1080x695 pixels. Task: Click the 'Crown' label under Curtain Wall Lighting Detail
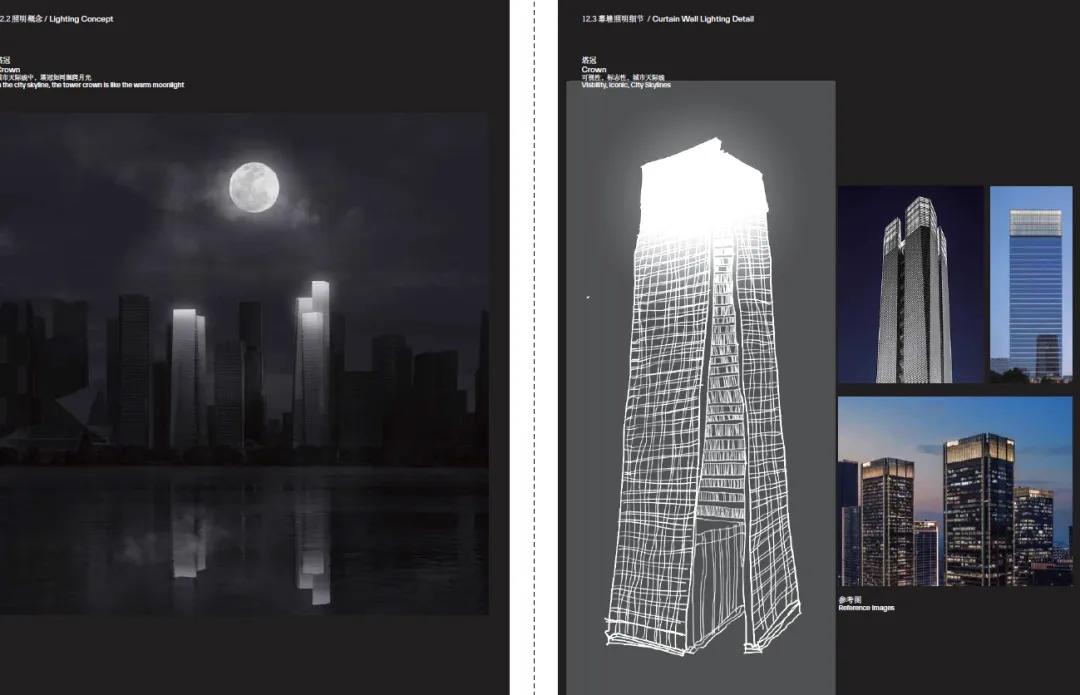click(594, 70)
